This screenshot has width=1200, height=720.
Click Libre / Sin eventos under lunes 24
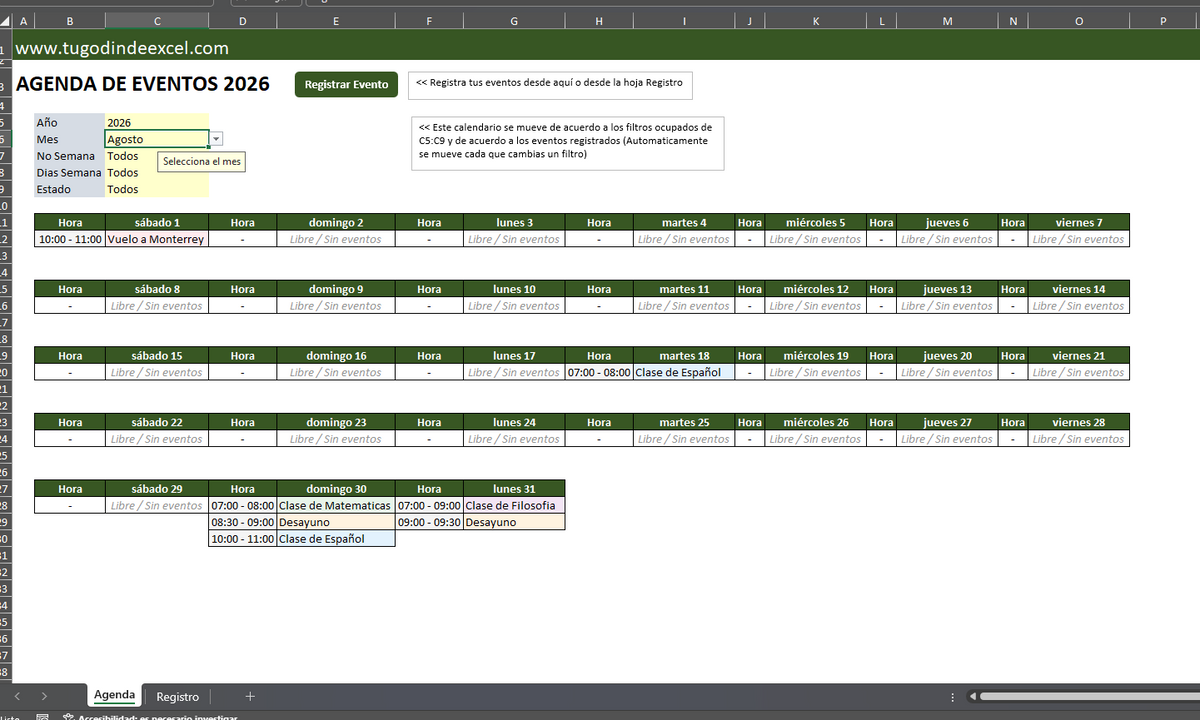513,439
